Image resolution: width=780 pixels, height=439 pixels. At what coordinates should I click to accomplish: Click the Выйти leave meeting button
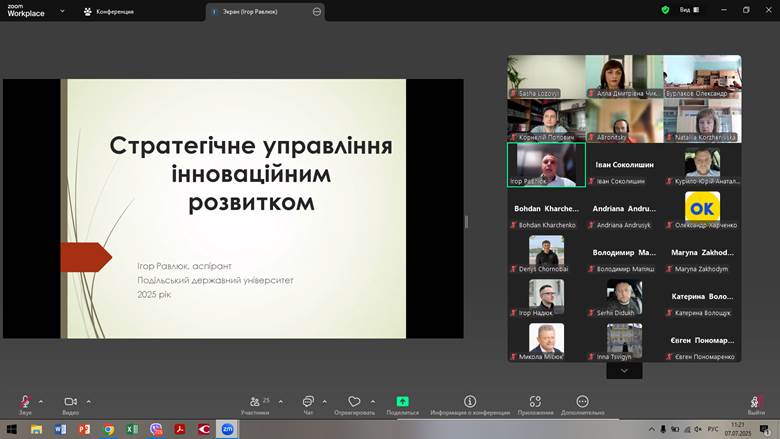point(756,403)
